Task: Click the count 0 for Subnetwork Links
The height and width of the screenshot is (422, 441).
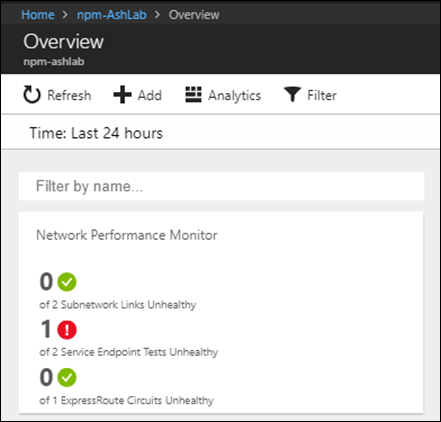Action: 46,282
